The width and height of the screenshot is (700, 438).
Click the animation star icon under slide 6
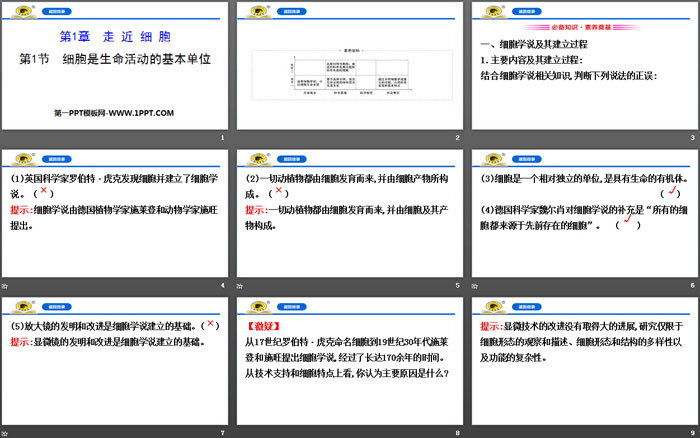[x=475, y=286]
